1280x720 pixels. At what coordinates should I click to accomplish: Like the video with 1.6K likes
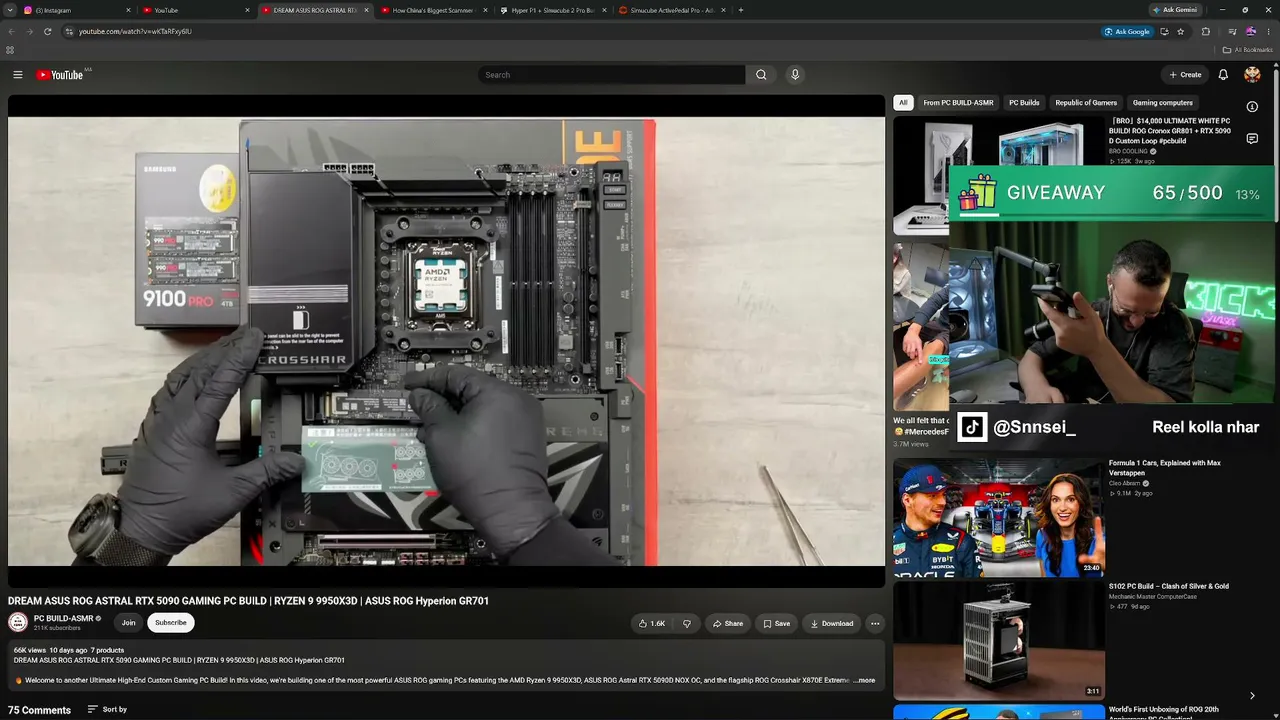(652, 623)
